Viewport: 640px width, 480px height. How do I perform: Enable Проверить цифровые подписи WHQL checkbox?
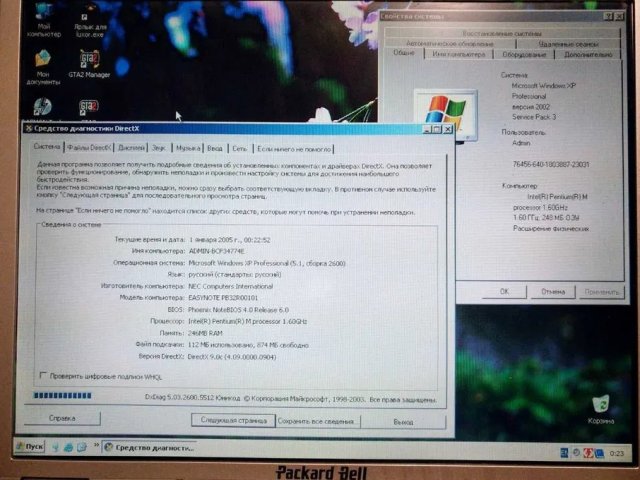pos(43,375)
